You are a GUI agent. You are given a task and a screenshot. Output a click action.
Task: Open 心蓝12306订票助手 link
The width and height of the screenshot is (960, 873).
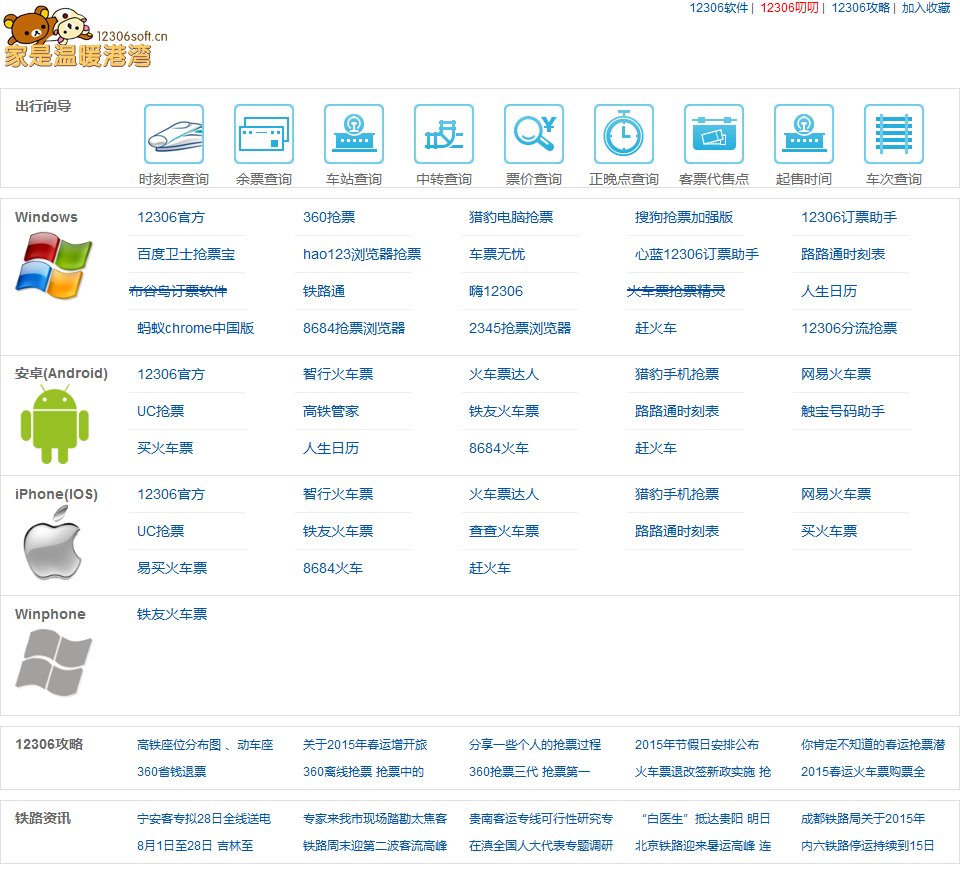pyautogui.click(x=697, y=254)
